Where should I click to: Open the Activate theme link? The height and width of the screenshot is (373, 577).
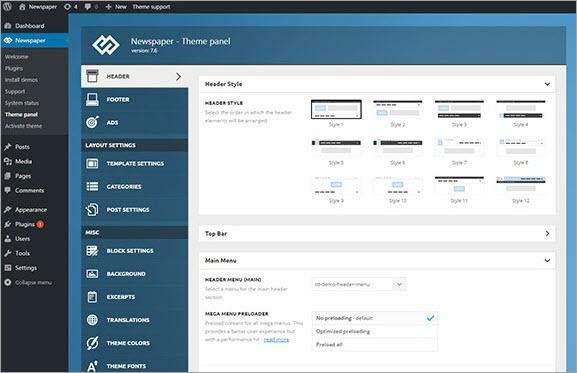pyautogui.click(x=24, y=126)
